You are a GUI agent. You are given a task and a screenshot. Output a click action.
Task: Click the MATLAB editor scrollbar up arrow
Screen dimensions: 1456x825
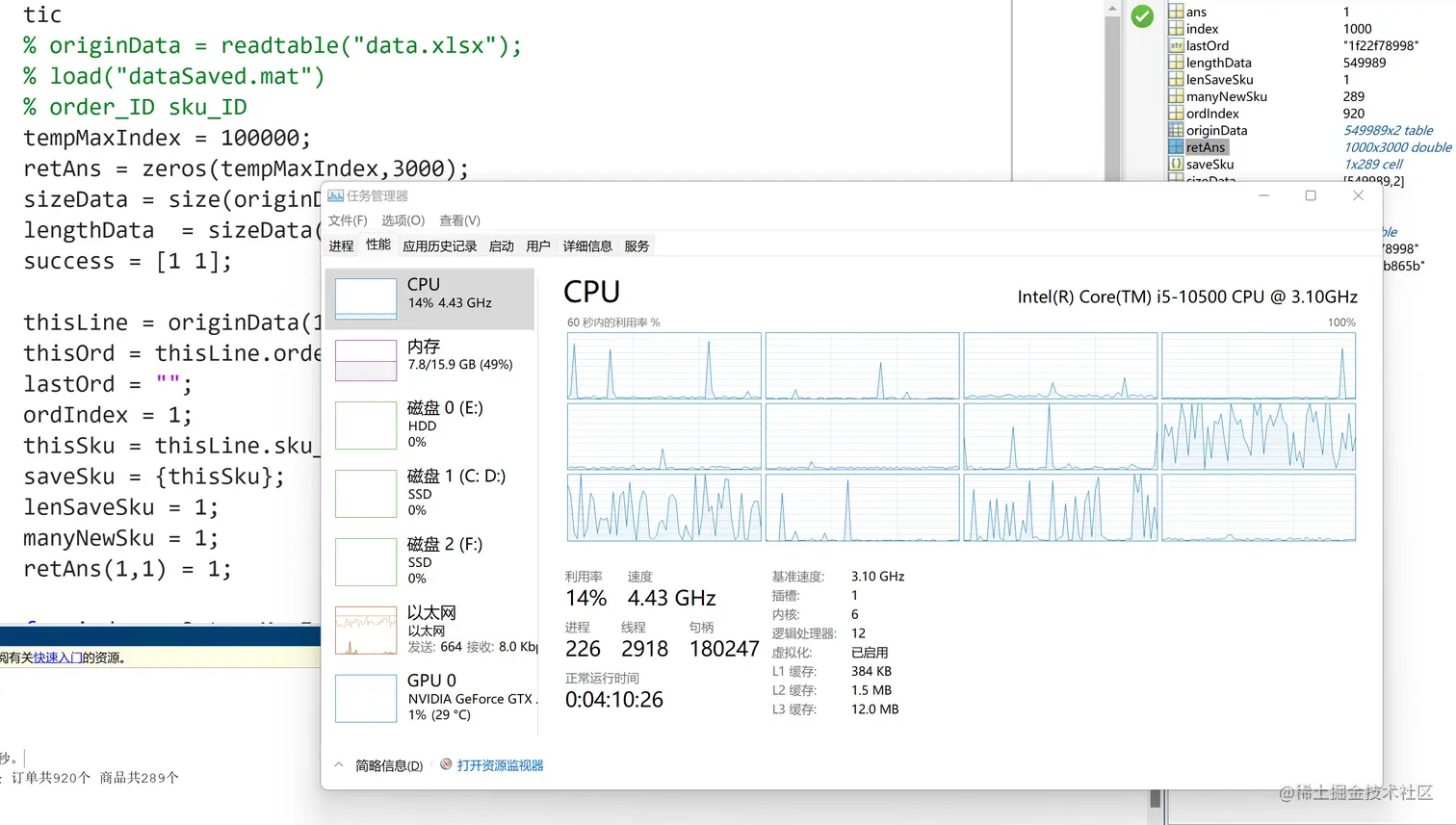[1112, 8]
